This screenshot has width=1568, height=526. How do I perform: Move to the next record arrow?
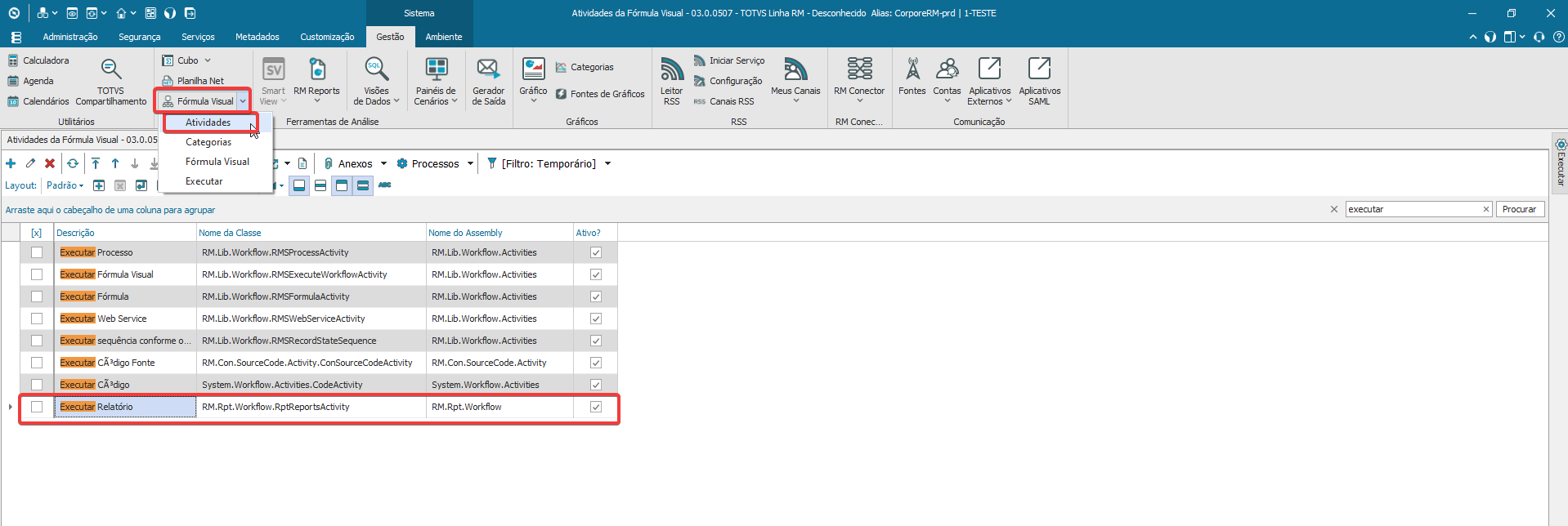[x=135, y=163]
